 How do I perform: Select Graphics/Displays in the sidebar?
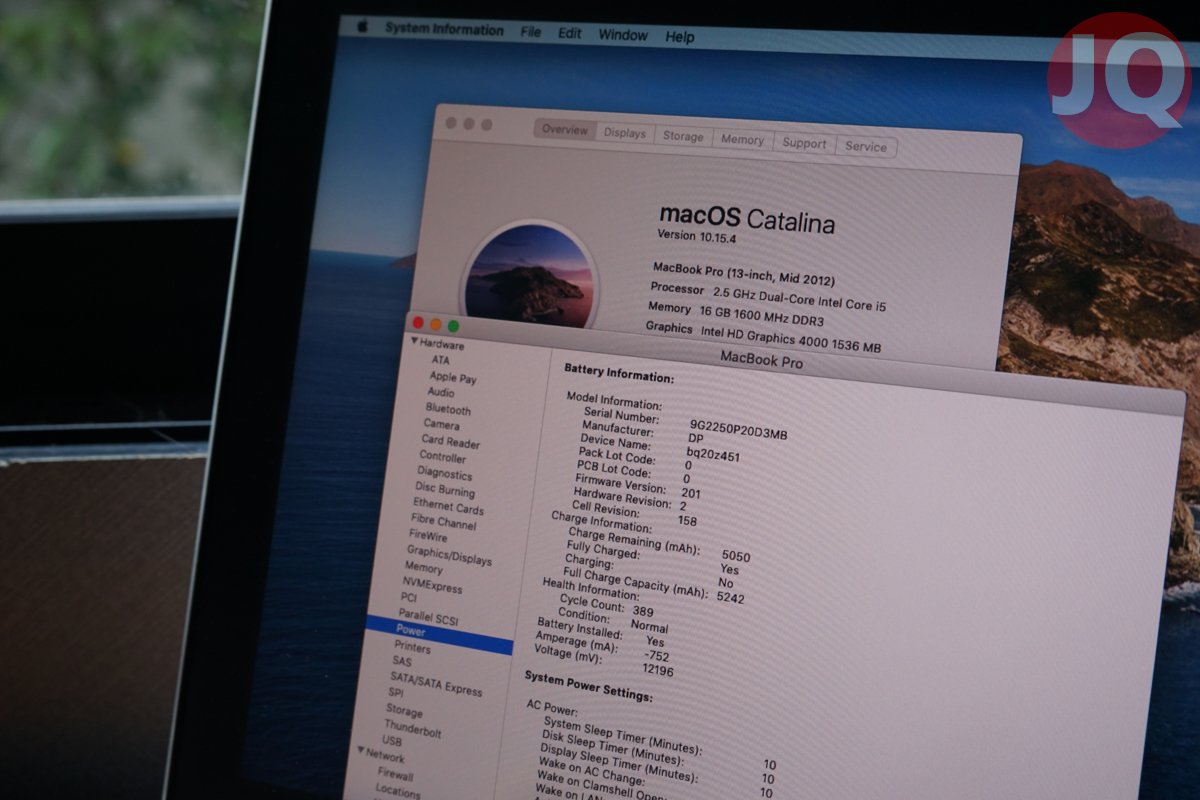[x=449, y=555]
